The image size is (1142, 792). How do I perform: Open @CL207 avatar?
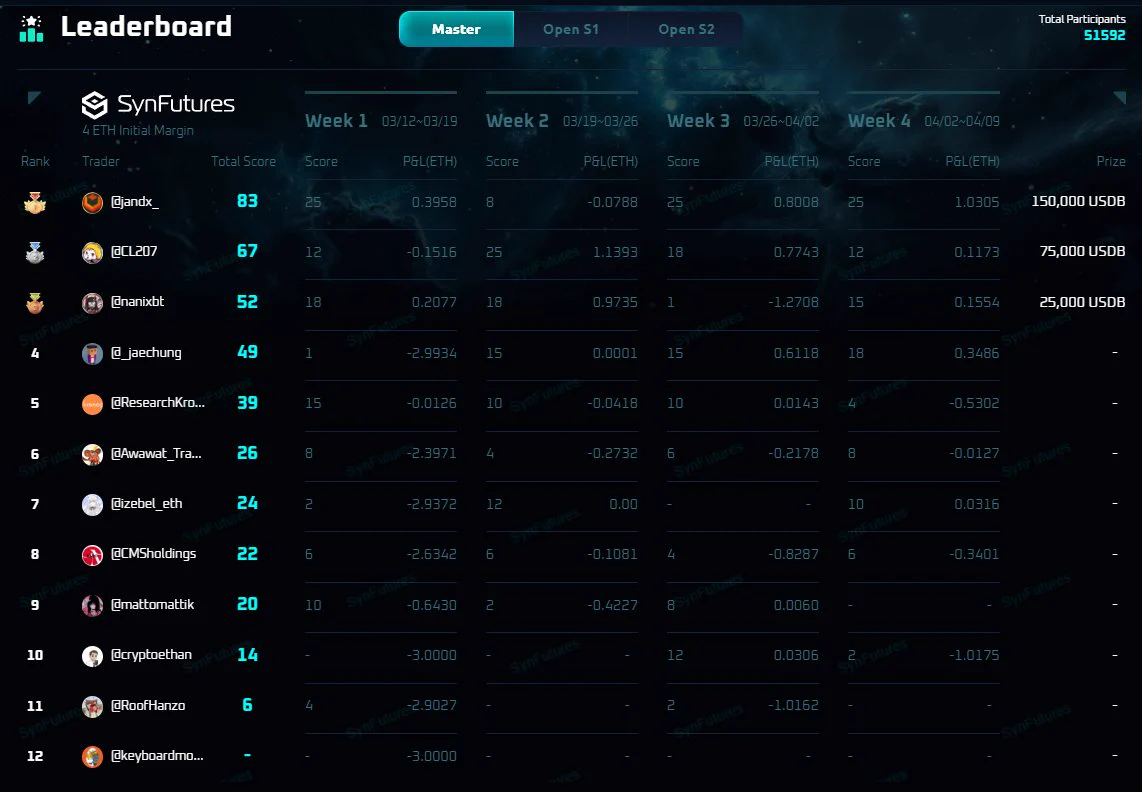pyautogui.click(x=92, y=253)
